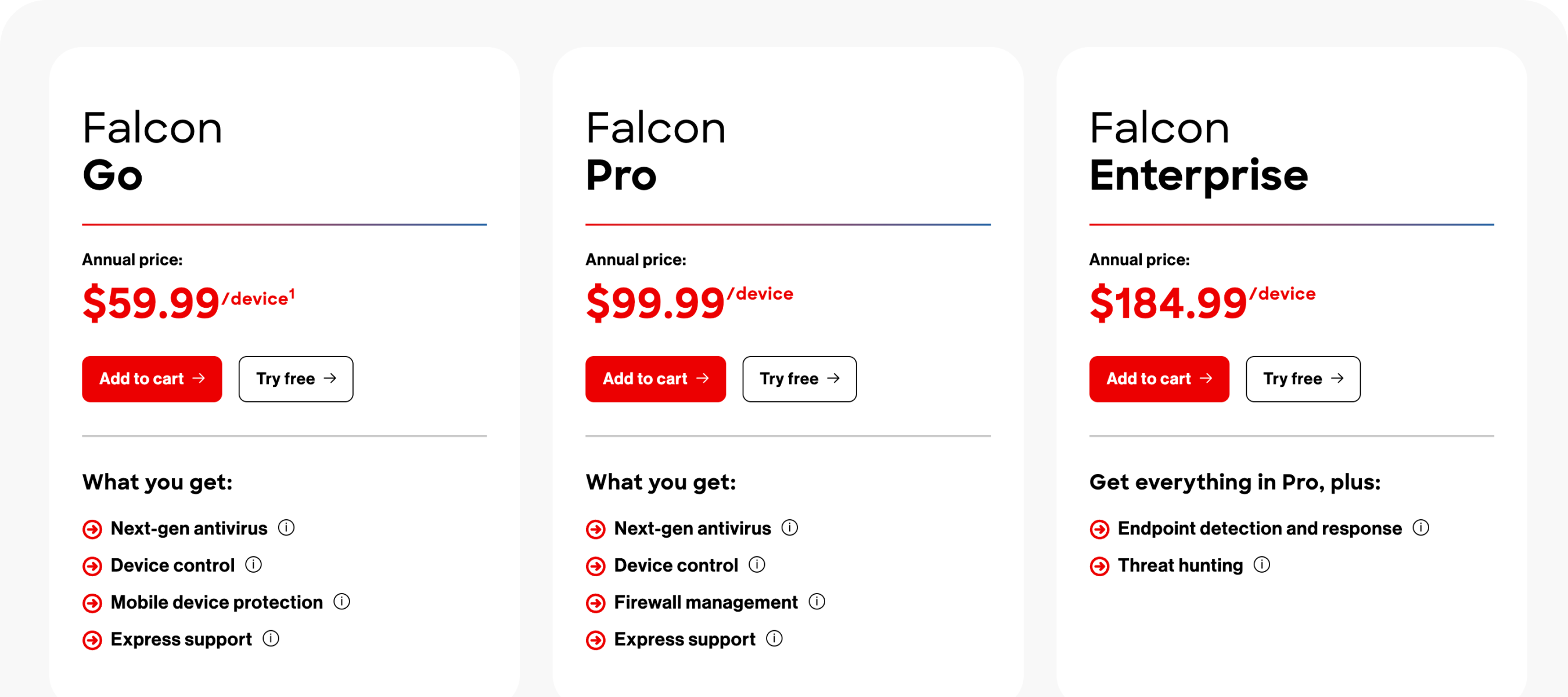
Task: Add Falcon Pro to the cart
Action: pyautogui.click(x=655, y=379)
